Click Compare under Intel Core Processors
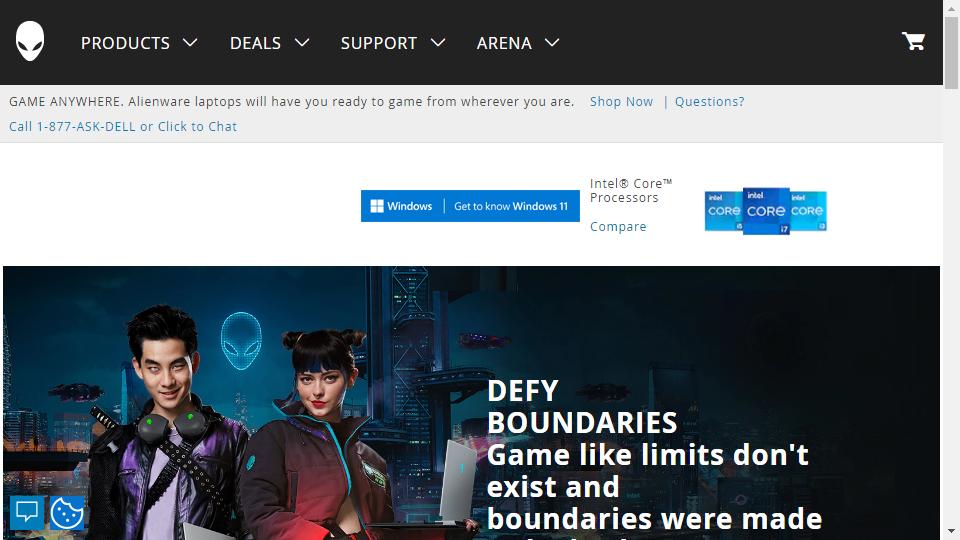 tap(618, 227)
